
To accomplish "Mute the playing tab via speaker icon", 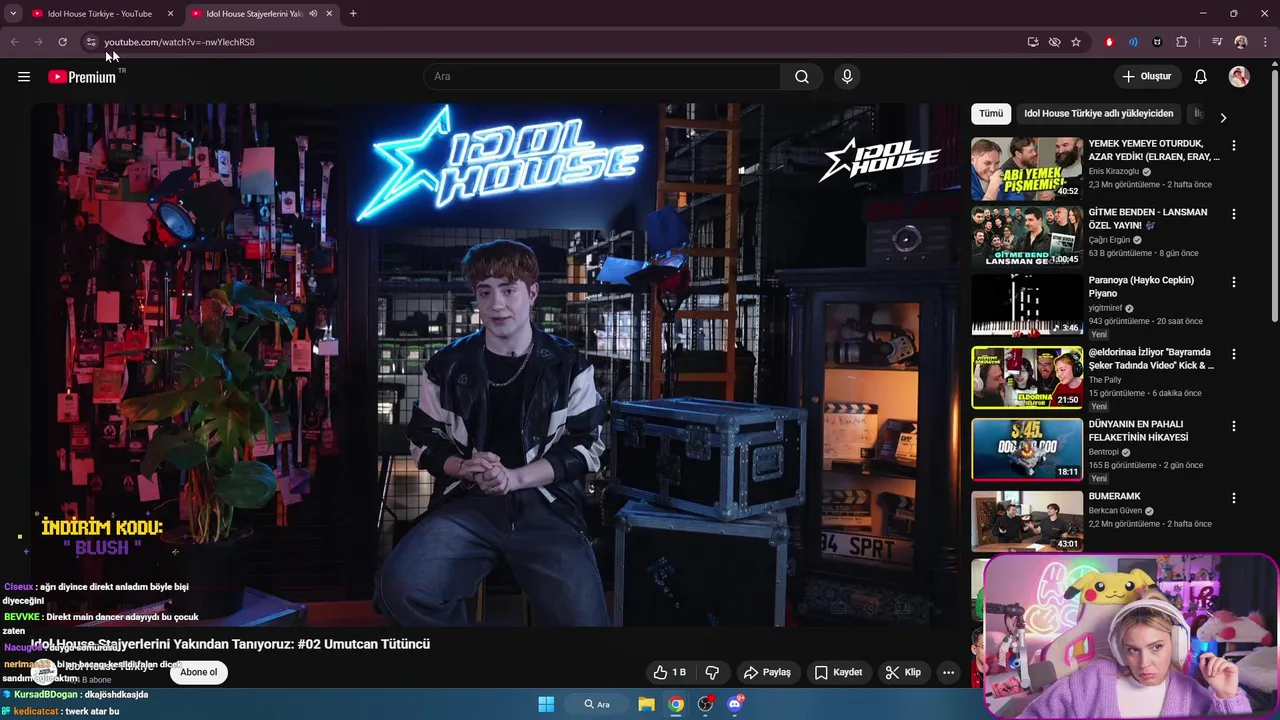I will click(313, 14).
